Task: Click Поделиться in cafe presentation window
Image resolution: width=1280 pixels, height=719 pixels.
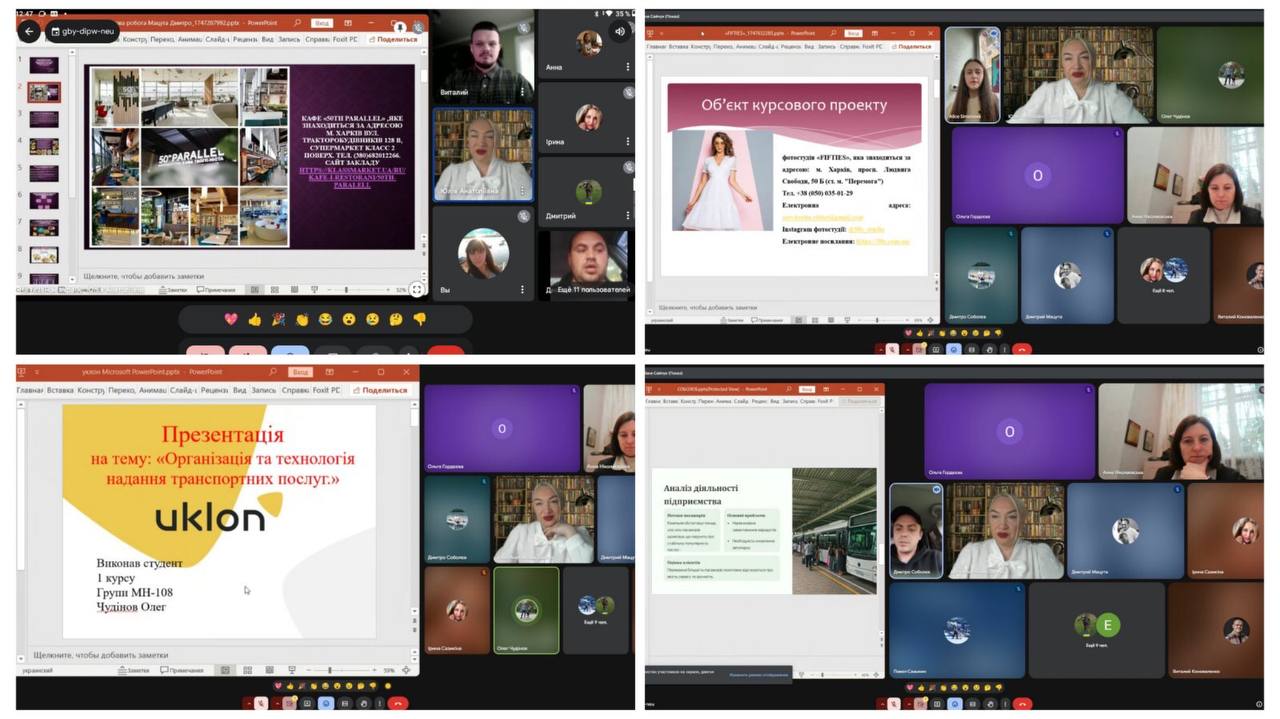Action: [x=392, y=39]
